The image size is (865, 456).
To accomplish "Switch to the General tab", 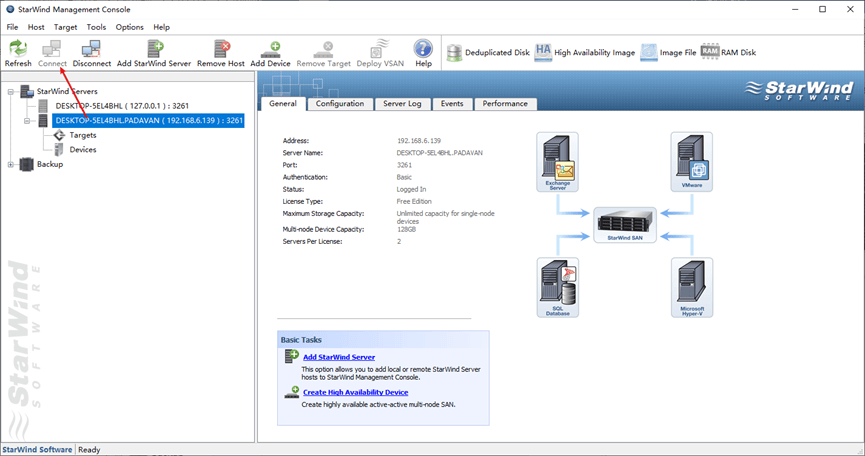I will (x=283, y=104).
